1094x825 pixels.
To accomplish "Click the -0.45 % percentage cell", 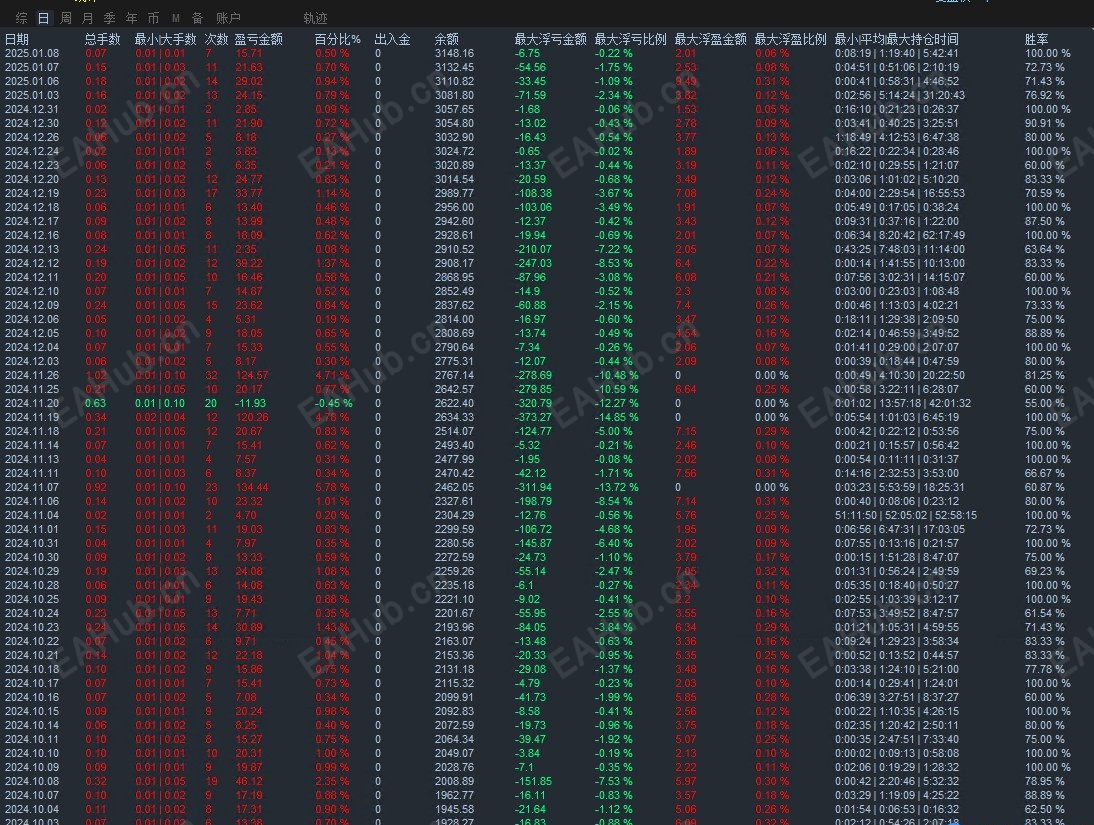I will tap(334, 403).
